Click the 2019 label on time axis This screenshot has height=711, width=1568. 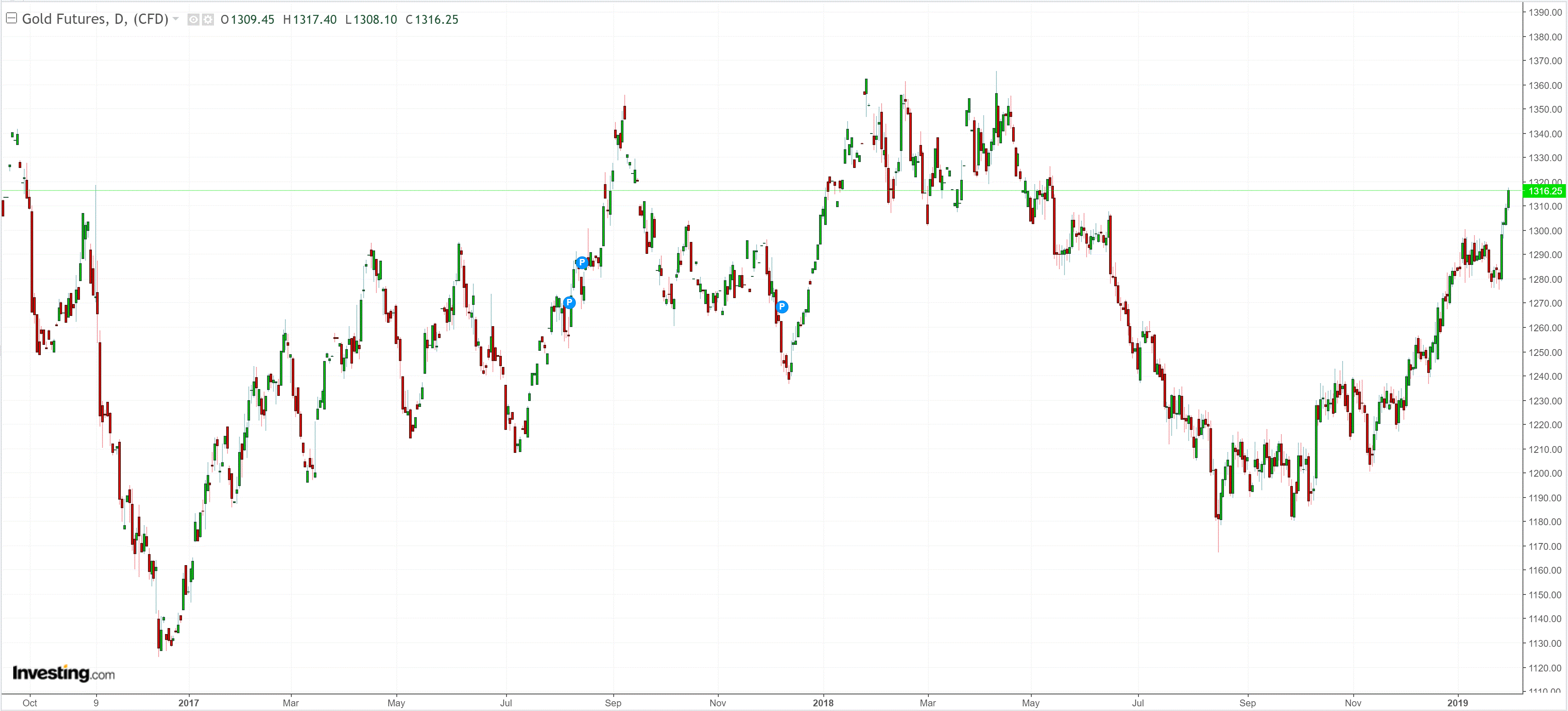(x=1457, y=702)
